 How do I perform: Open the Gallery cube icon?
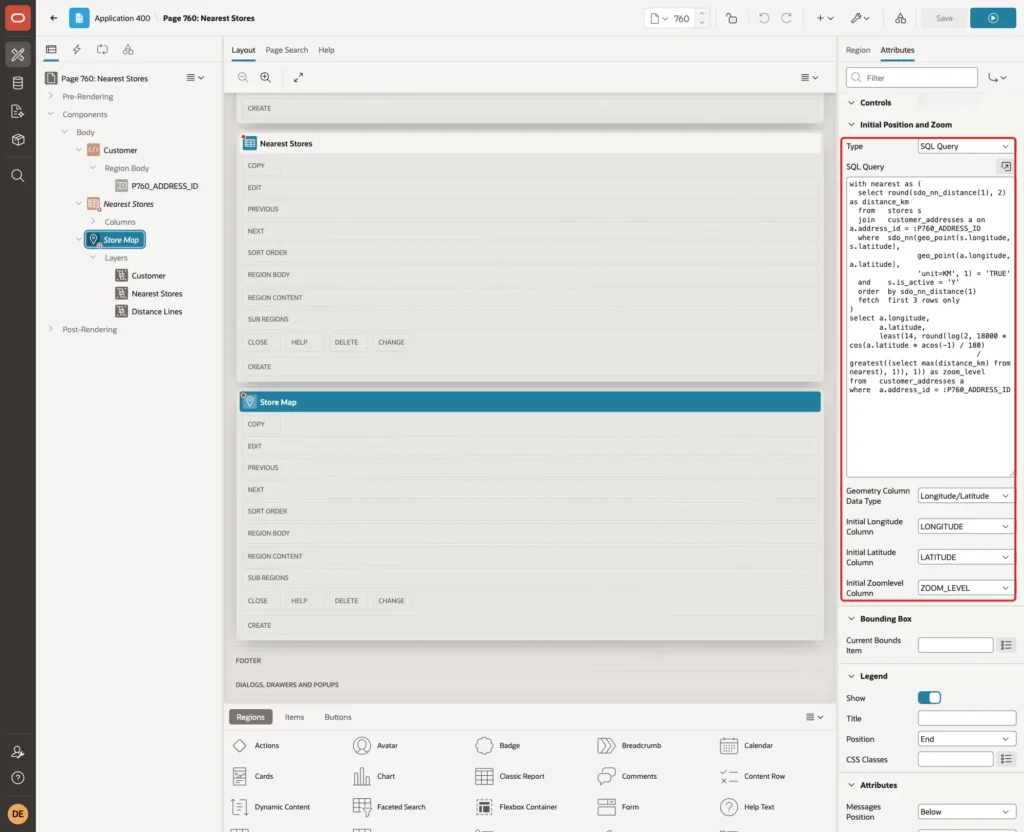coord(18,140)
